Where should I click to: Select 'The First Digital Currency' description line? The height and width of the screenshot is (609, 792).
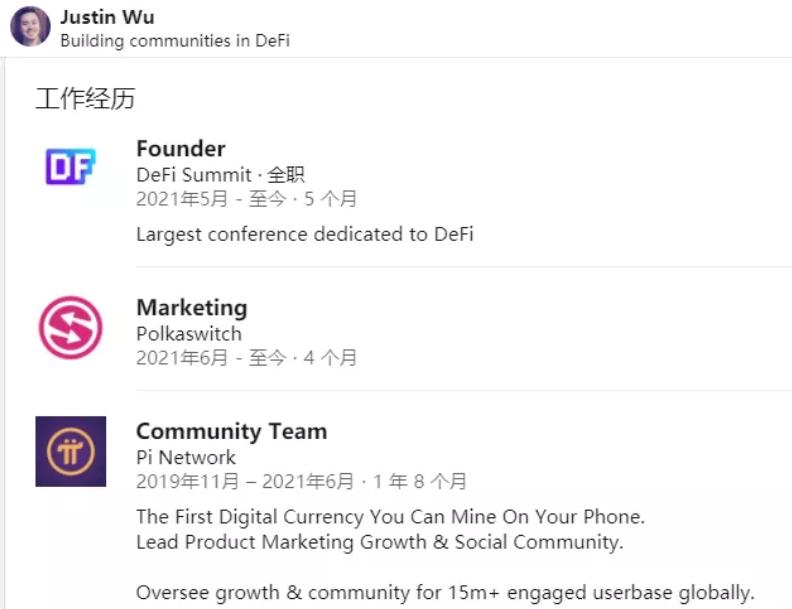tap(390, 517)
